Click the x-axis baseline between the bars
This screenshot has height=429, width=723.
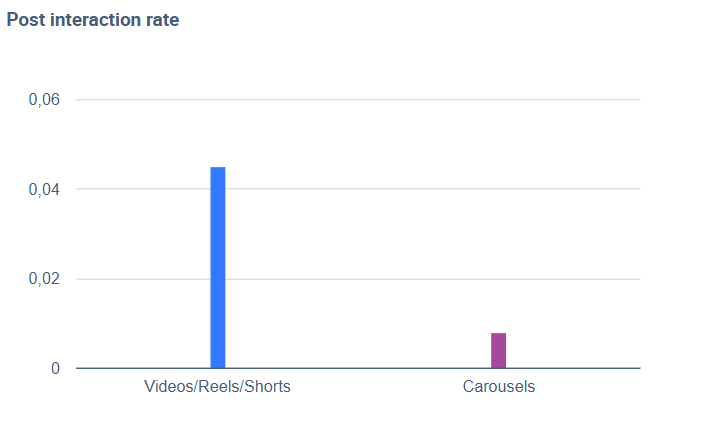[358, 368]
